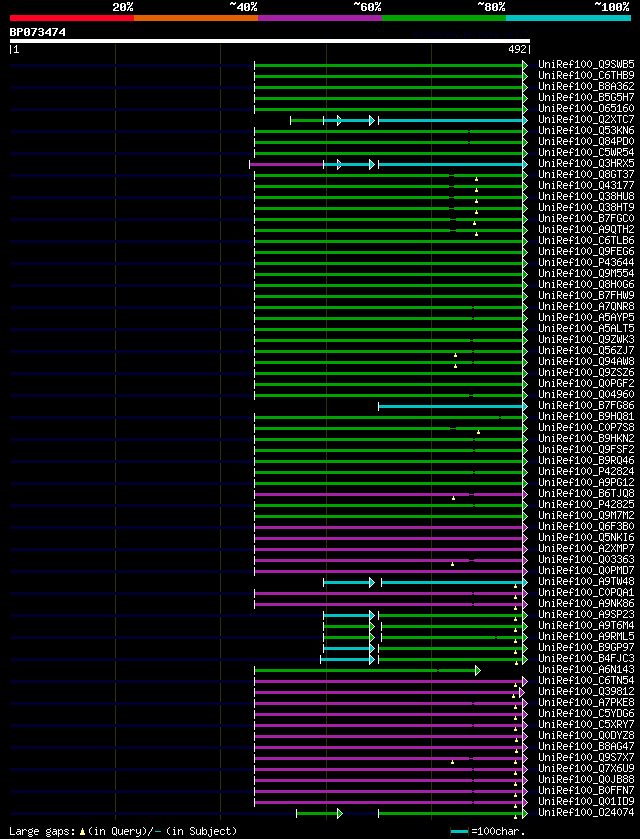Select the UniRef100_Q94AW8 label

(x=586, y=361)
